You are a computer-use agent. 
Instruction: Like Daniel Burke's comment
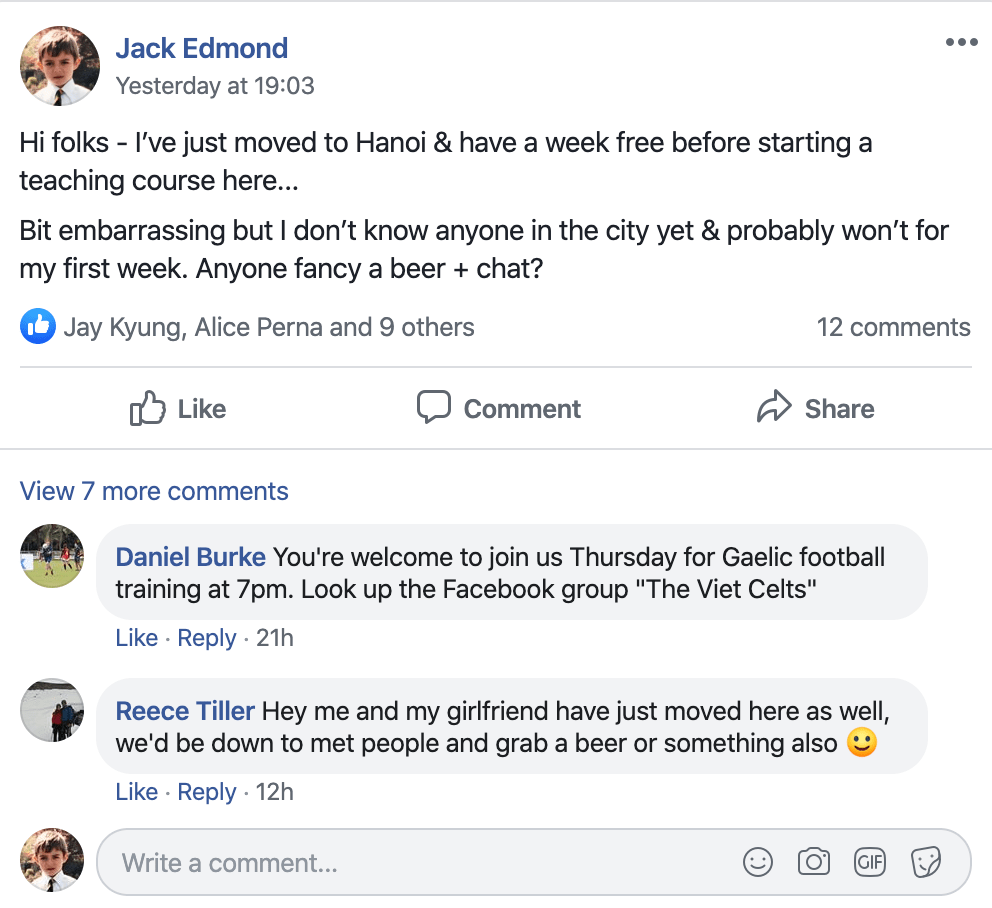[x=136, y=638]
